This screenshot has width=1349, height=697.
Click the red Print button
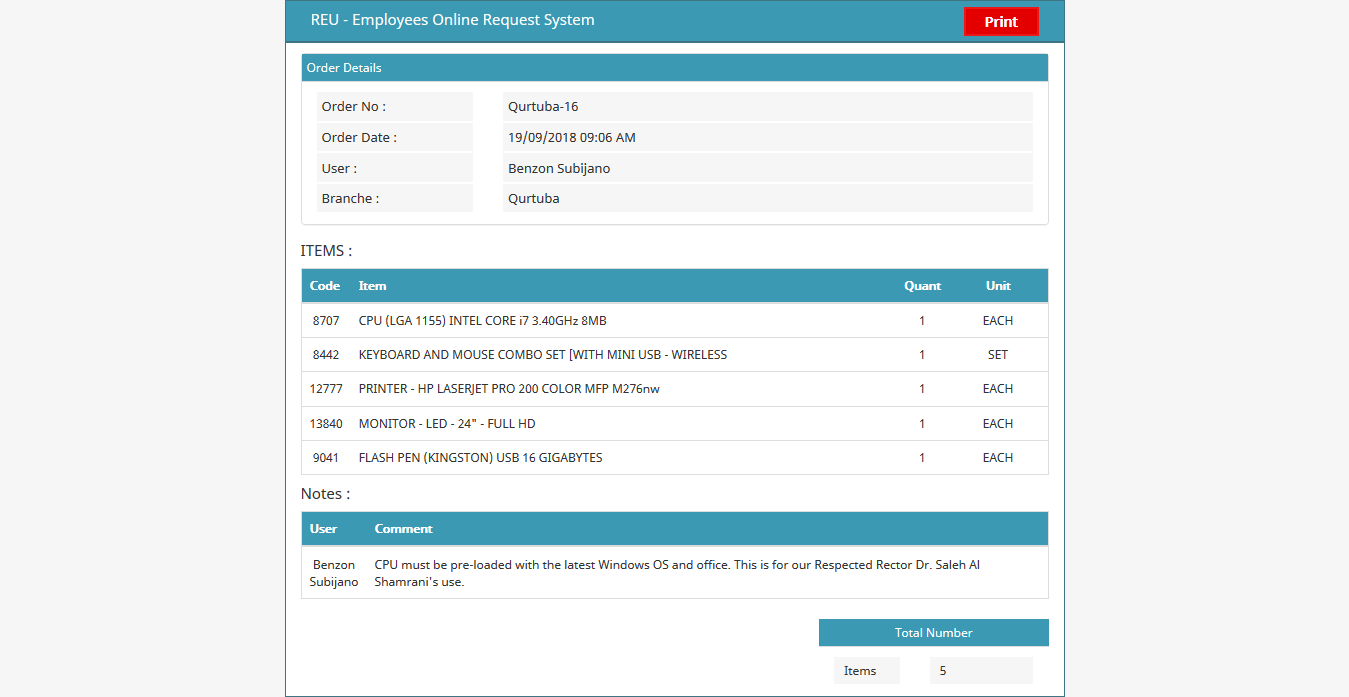[1001, 21]
